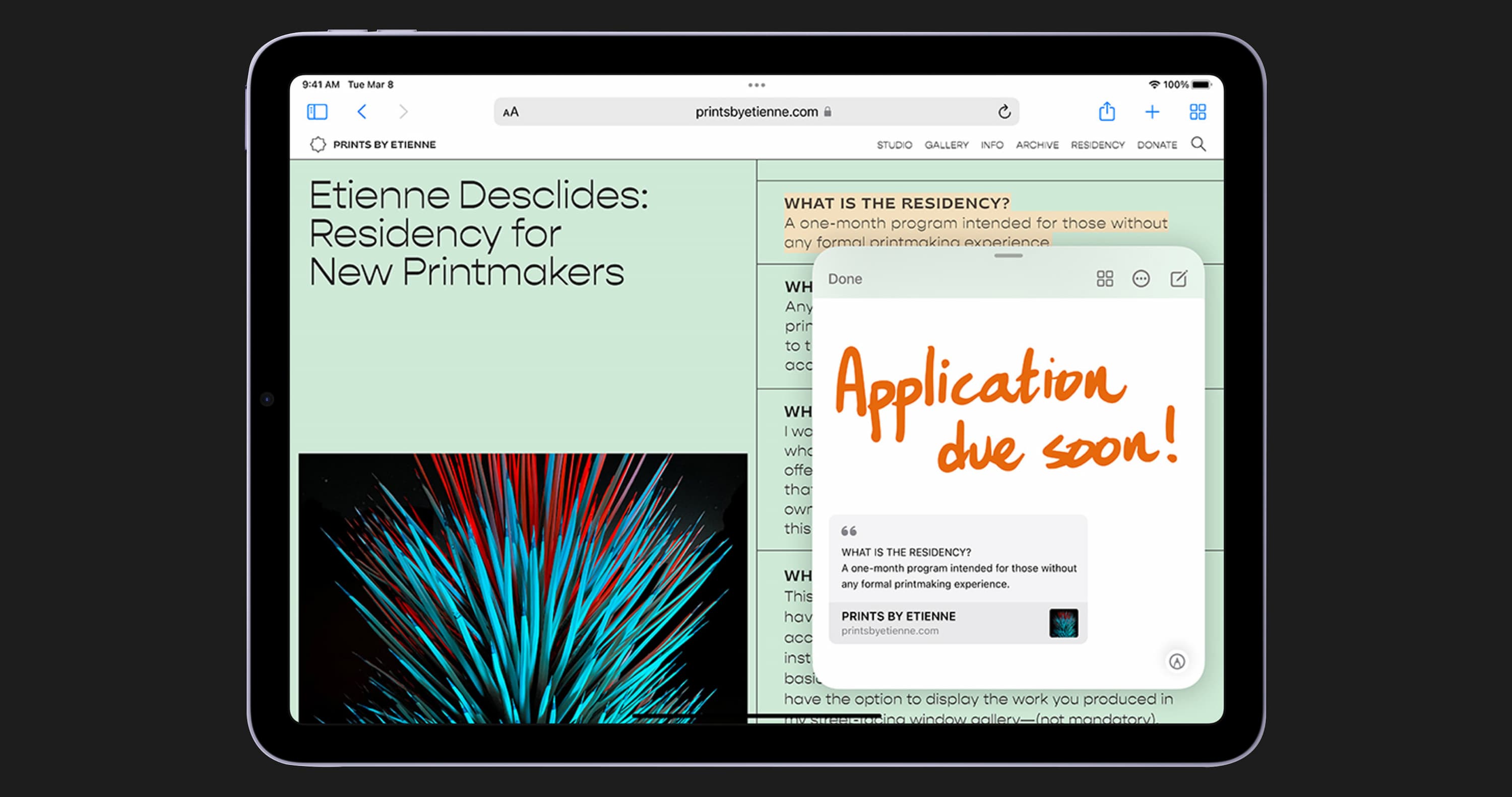Click the printsbyetienne.com address bar
The image size is (1512, 797).
(x=756, y=111)
